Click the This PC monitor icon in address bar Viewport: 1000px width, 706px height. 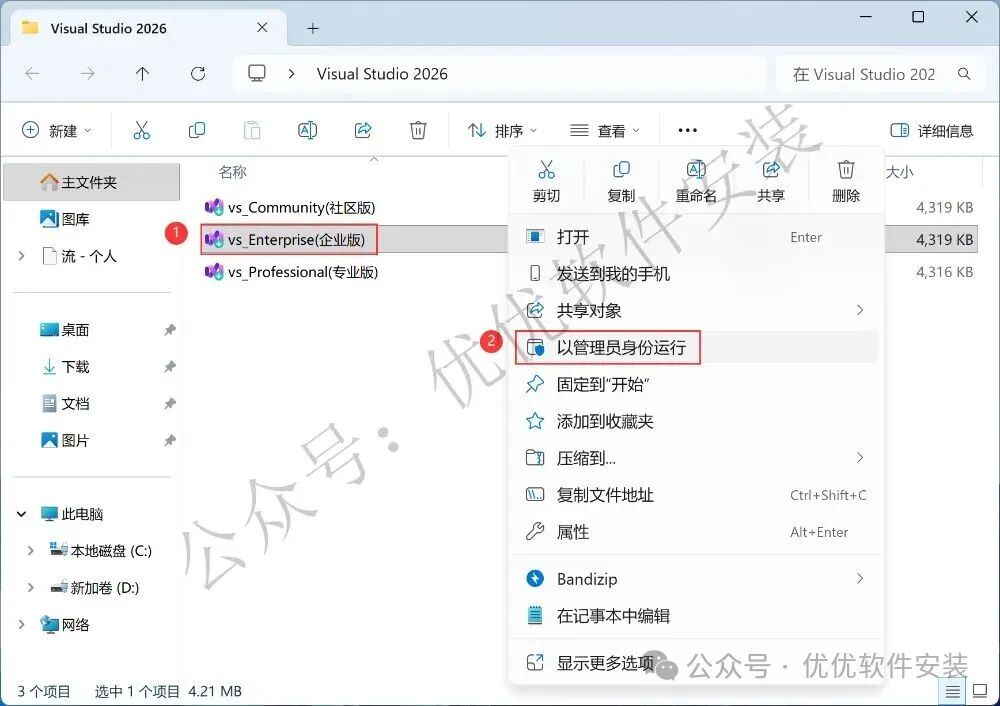tap(257, 74)
